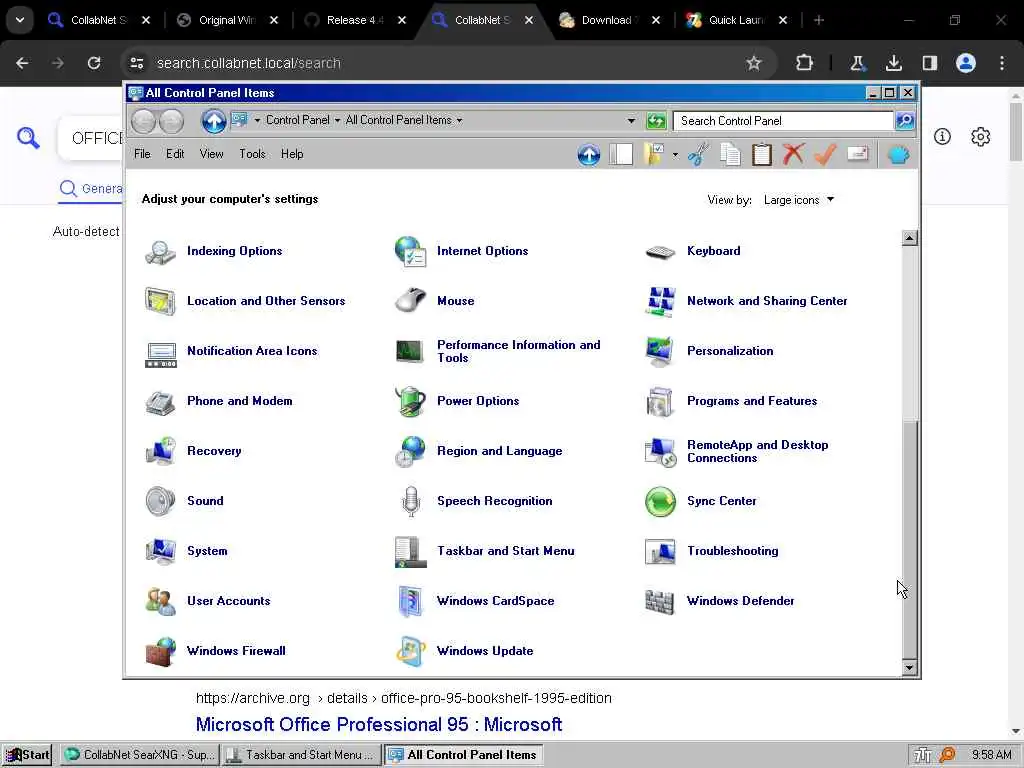Image resolution: width=1024 pixels, height=768 pixels.
Task: Open Indexing Options icon
Action: pos(160,251)
